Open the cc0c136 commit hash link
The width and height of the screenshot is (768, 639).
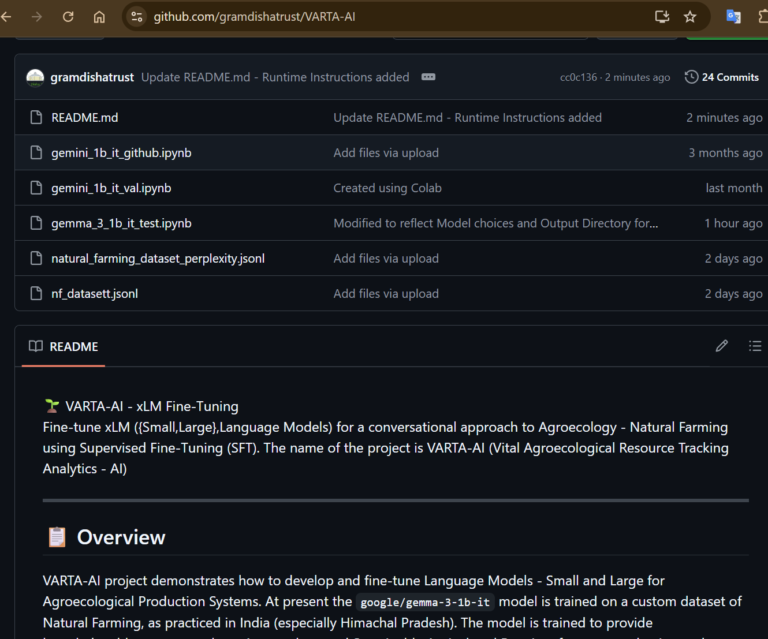coord(579,77)
